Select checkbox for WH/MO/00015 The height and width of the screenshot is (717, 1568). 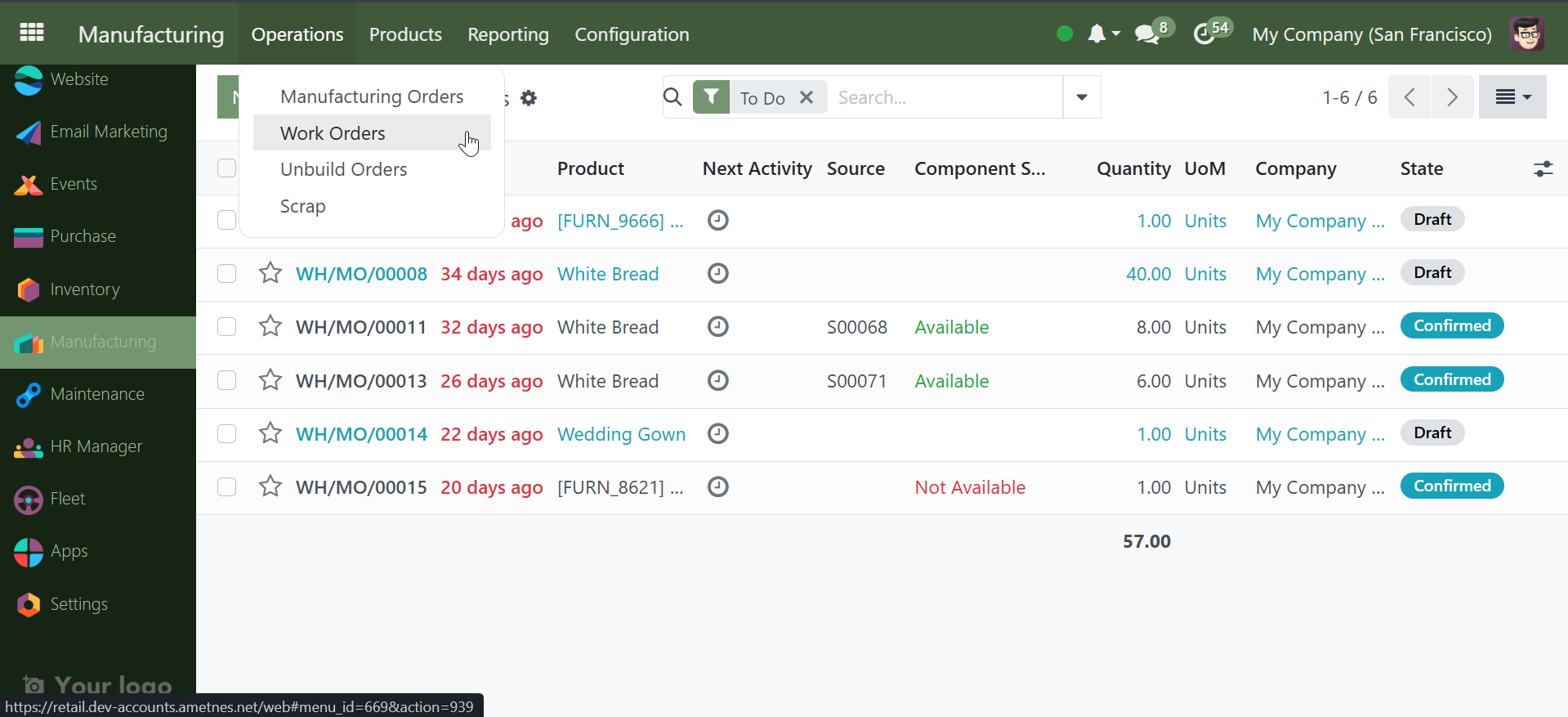tap(226, 486)
